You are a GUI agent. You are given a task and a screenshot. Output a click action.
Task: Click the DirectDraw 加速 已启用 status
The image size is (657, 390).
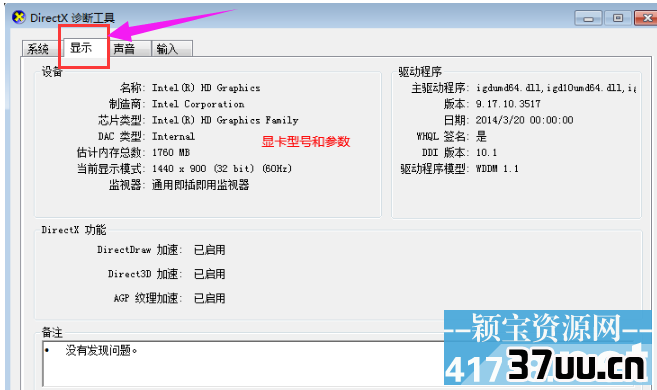[x=210, y=250]
